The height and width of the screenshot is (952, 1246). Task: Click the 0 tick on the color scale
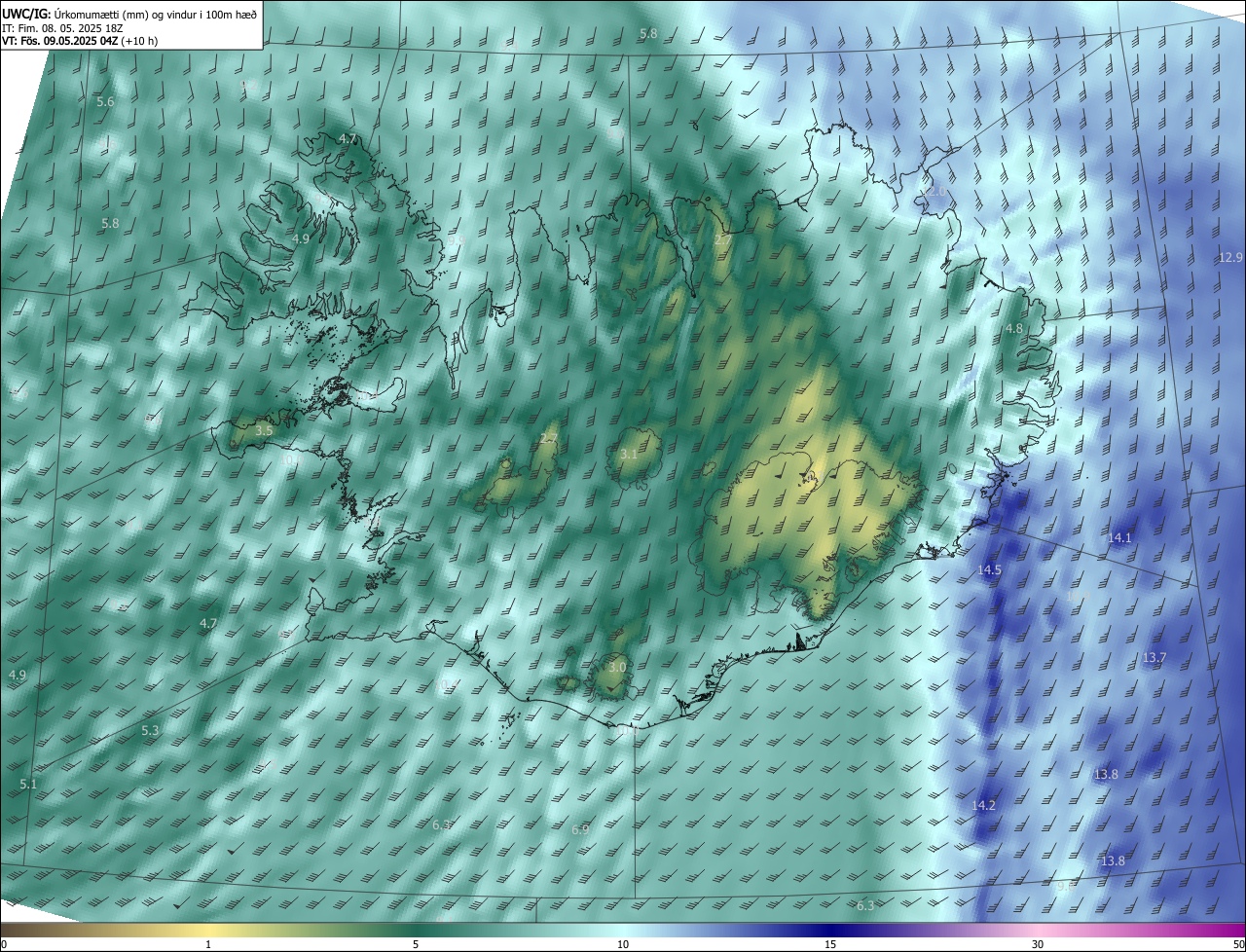4,944
